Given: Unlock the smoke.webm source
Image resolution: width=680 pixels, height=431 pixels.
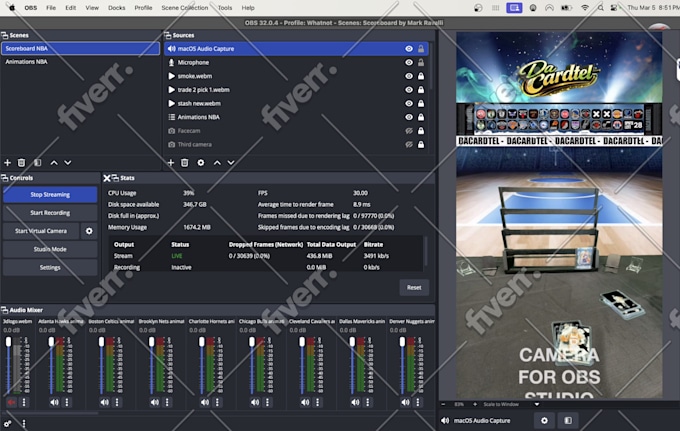Looking at the screenshot, I should 421,76.
